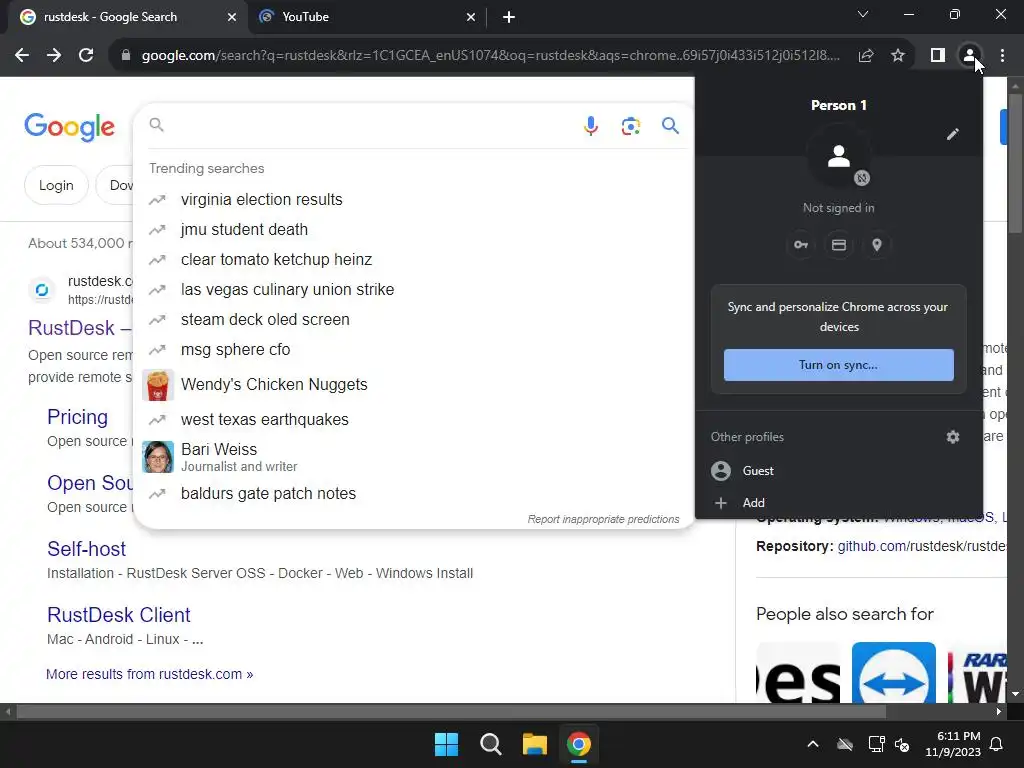This screenshot has height=768, width=1024.
Task: Share this page icon in address bar
Action: click(x=866, y=56)
